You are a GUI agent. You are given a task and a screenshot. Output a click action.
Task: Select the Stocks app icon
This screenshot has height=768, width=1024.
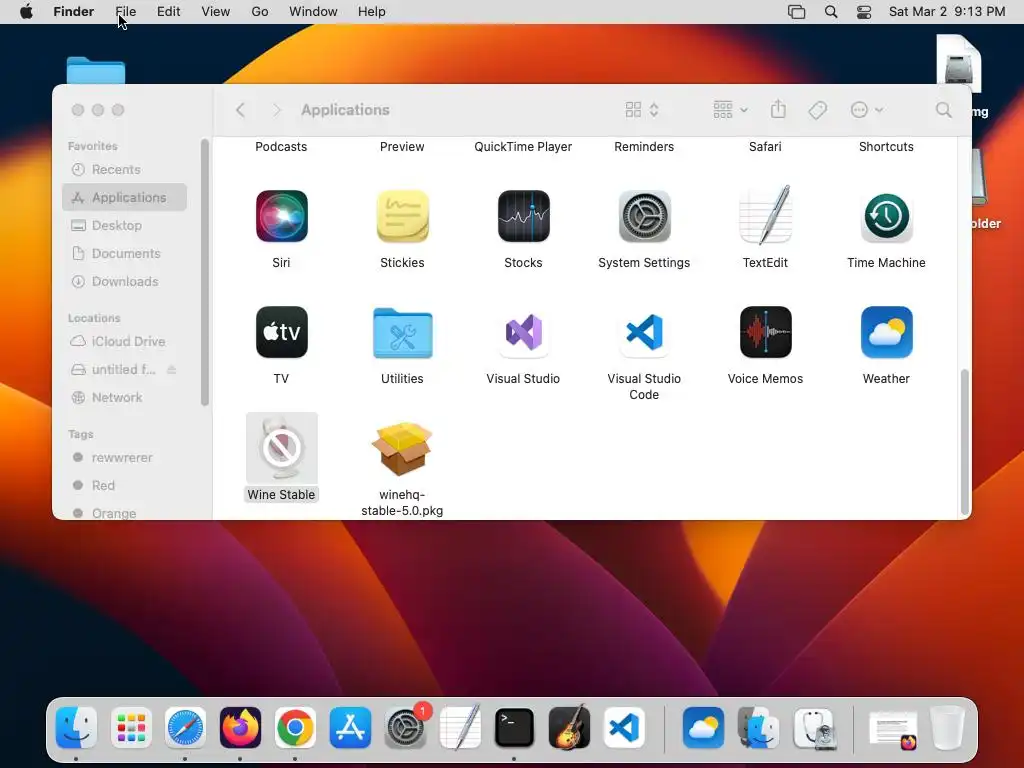pyautogui.click(x=523, y=216)
